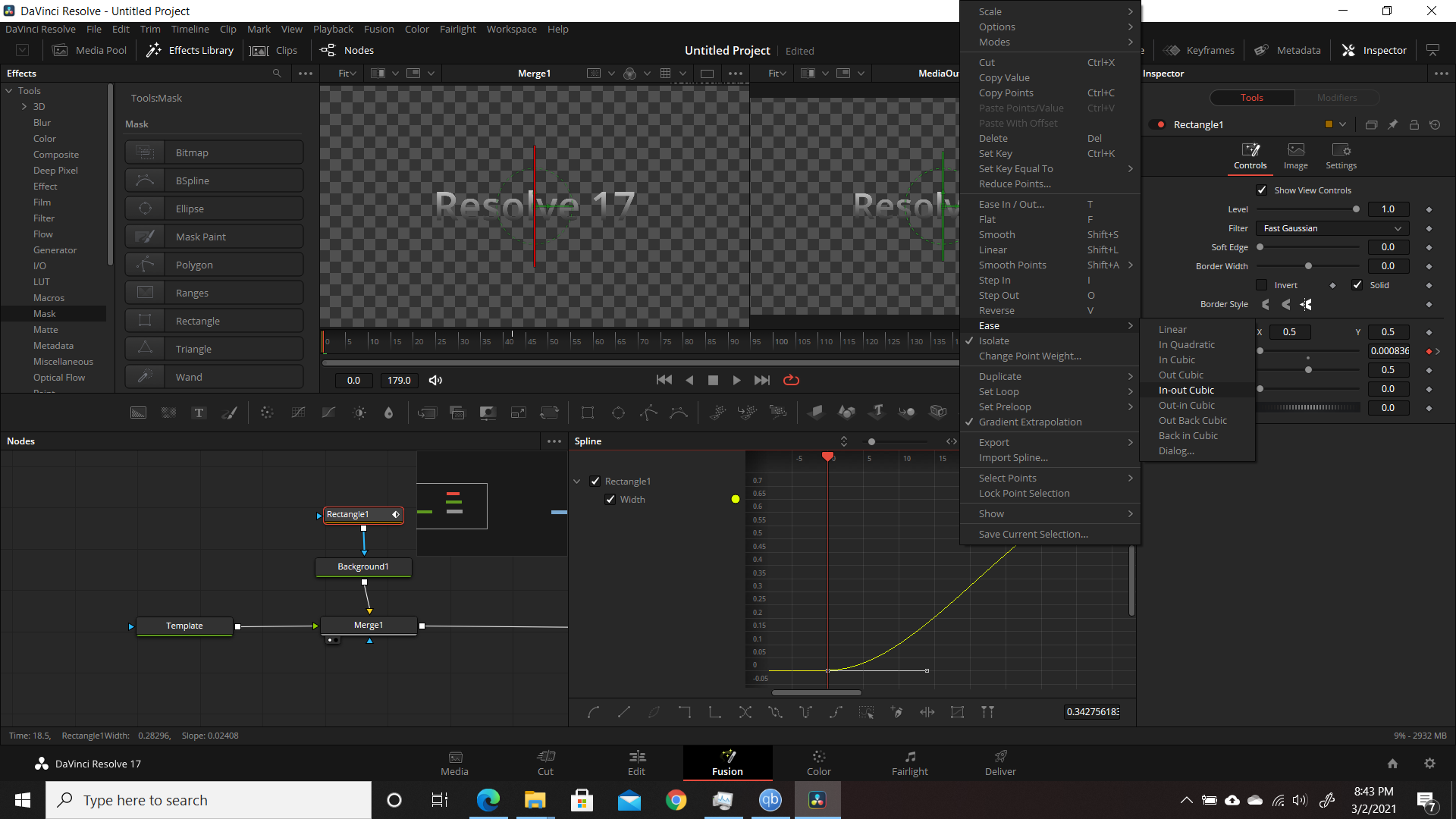The height and width of the screenshot is (819, 1456).
Task: Open the Duplicate submenu
Action: tap(1050, 377)
